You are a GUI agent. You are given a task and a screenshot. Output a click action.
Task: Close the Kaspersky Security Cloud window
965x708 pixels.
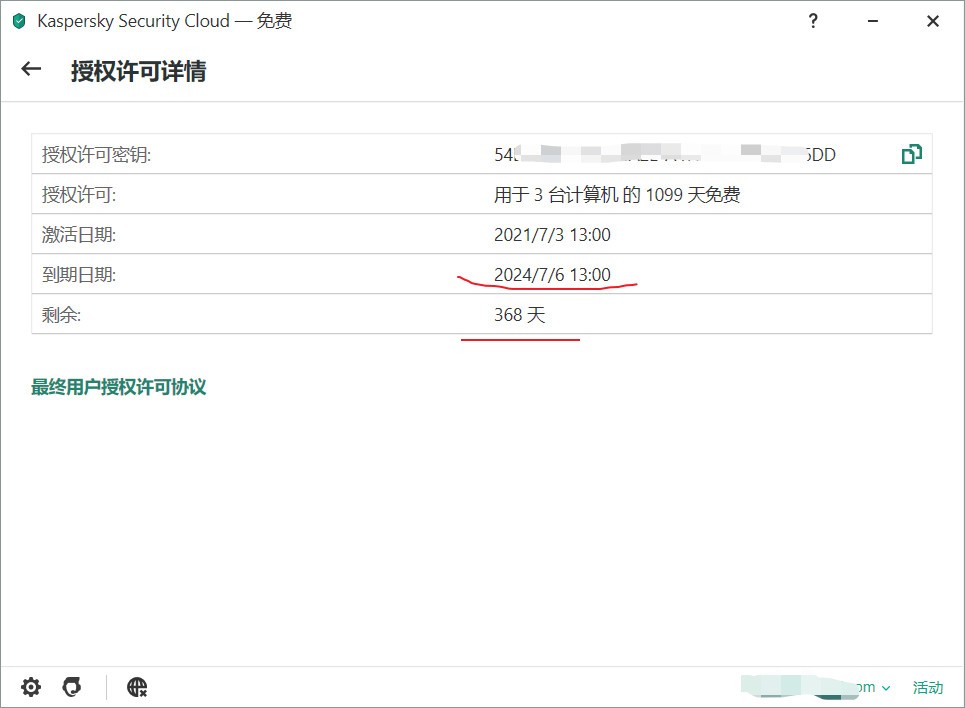933,21
